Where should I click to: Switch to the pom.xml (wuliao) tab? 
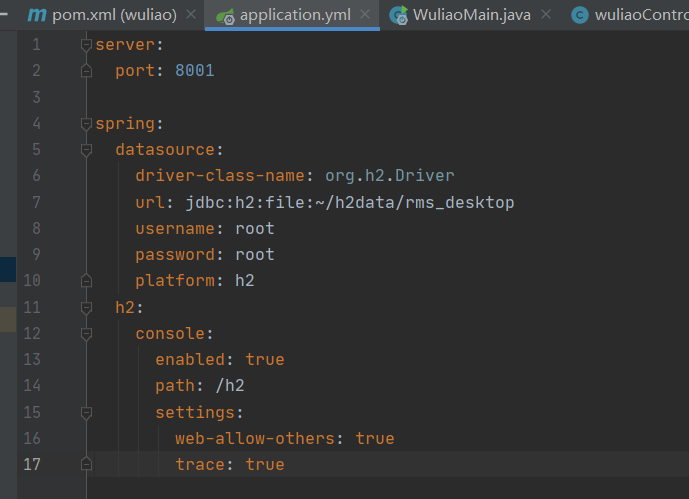113,16
